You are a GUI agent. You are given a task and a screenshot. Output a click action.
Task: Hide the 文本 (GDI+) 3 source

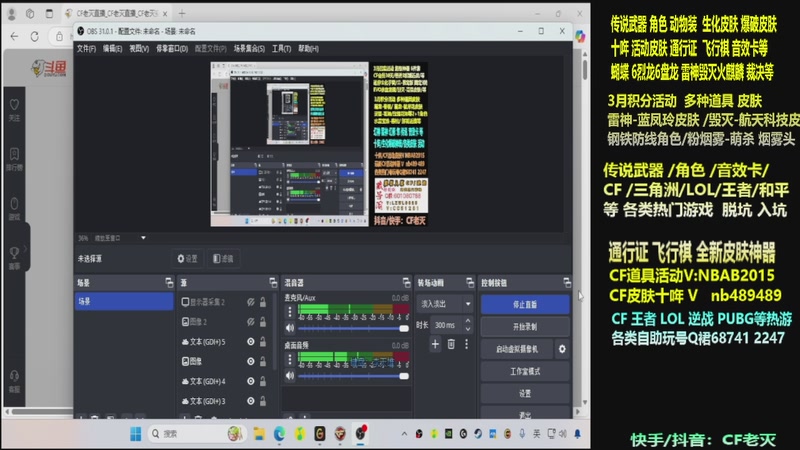click(x=251, y=401)
